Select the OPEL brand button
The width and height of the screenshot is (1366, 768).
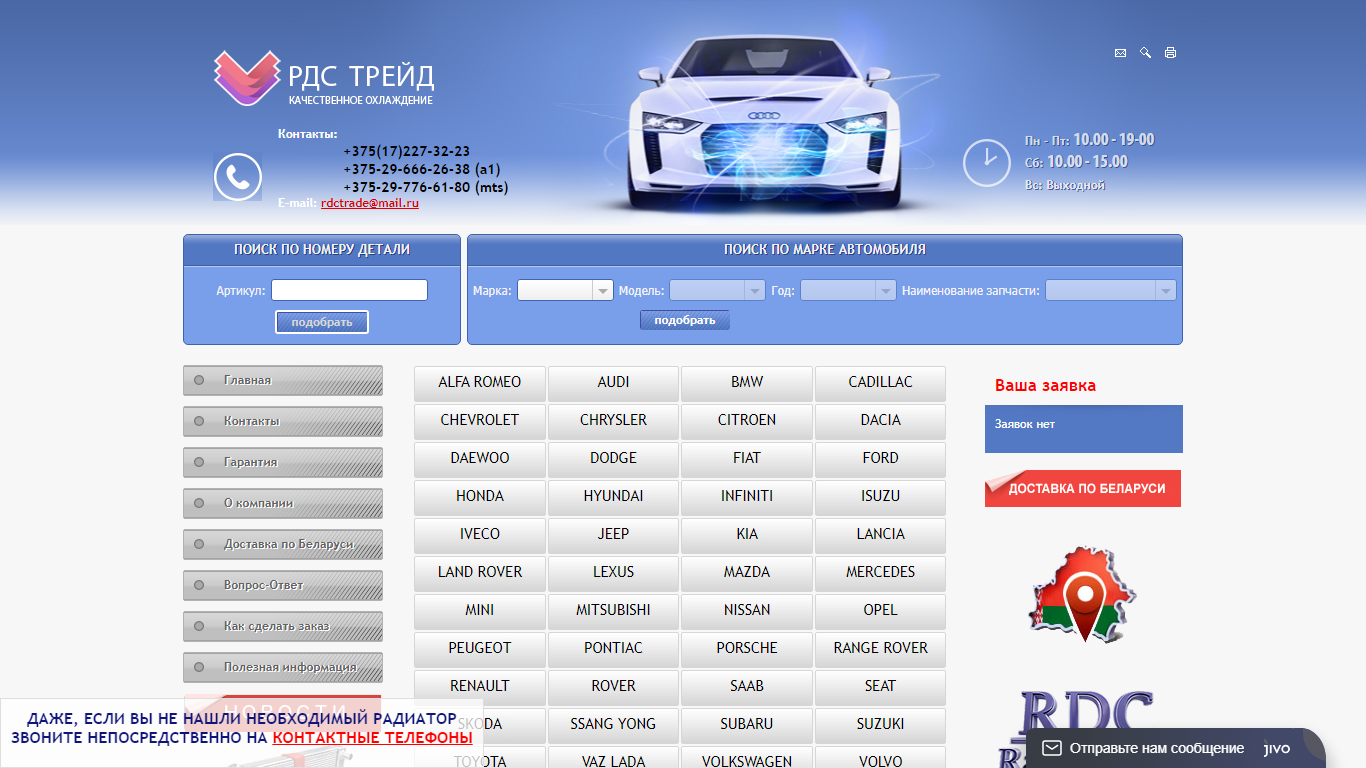pos(880,611)
